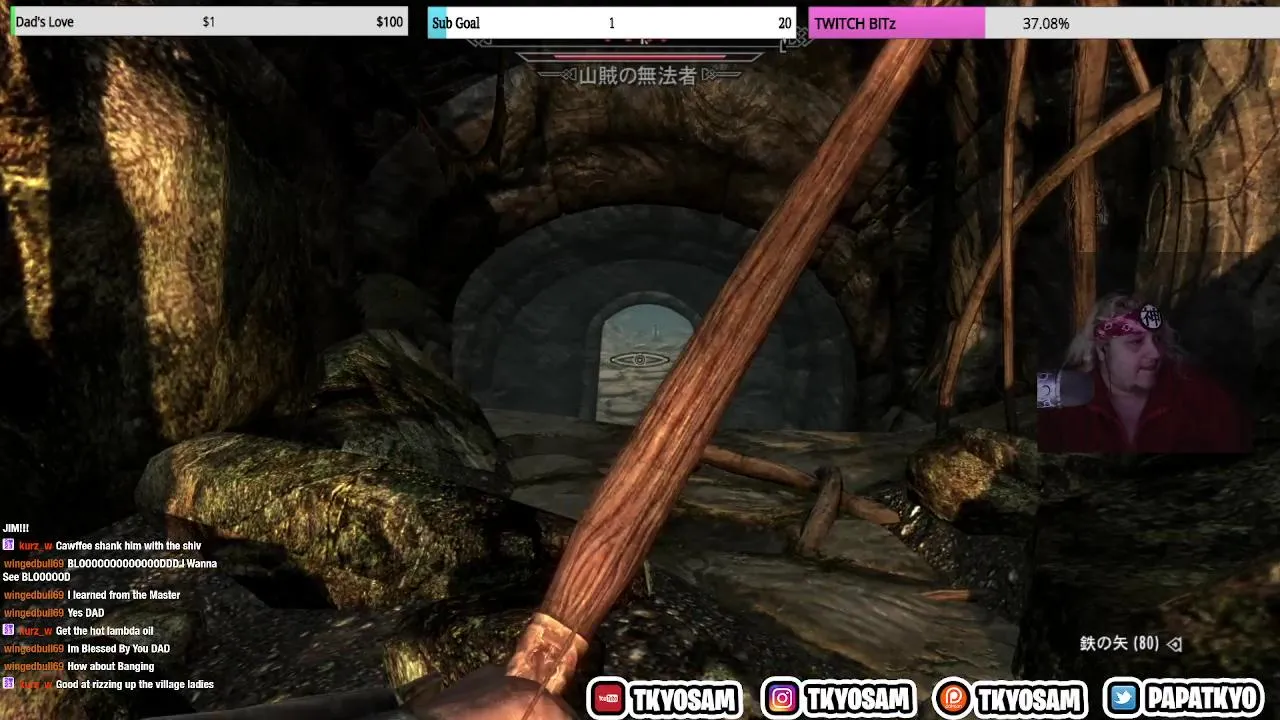This screenshot has height=720, width=1280.
Task: Click 'Good at rizzing up the village ladies'
Action: (135, 684)
